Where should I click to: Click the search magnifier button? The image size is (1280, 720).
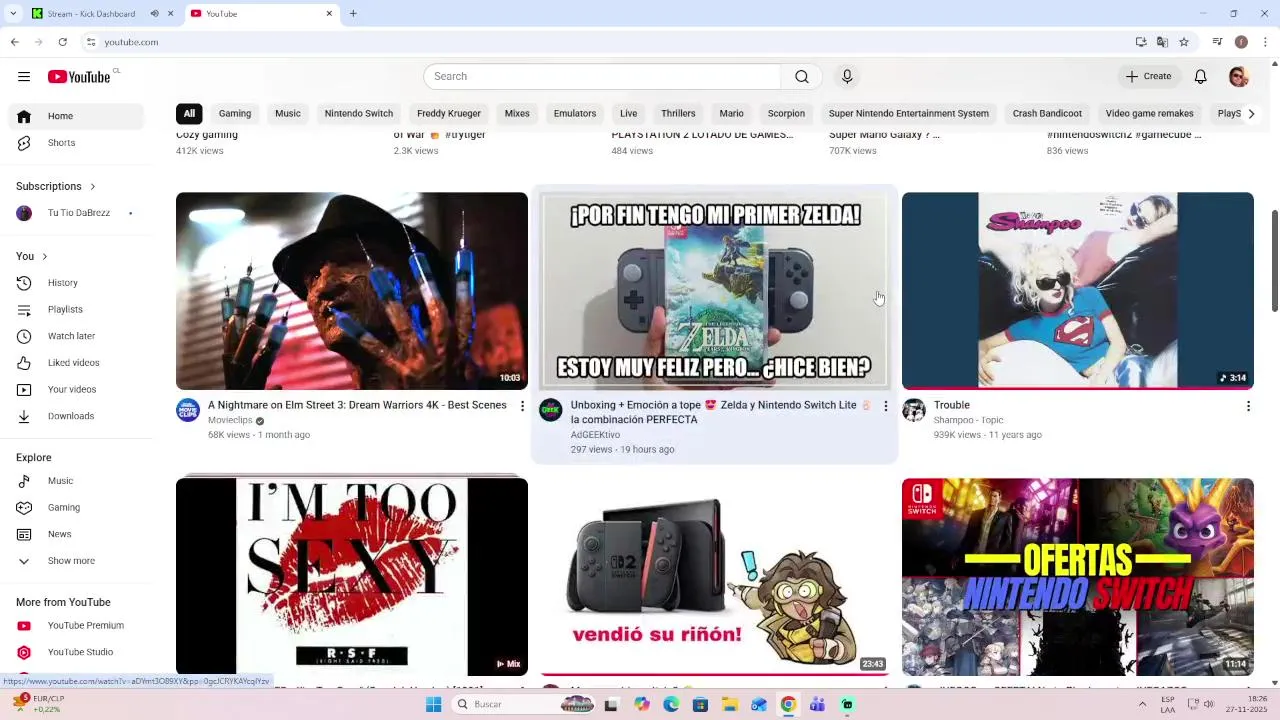click(802, 77)
